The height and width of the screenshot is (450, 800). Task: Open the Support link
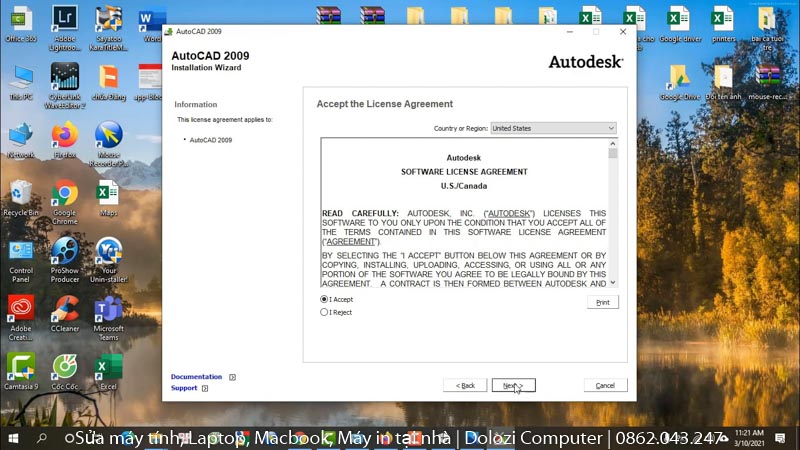[x=184, y=388]
